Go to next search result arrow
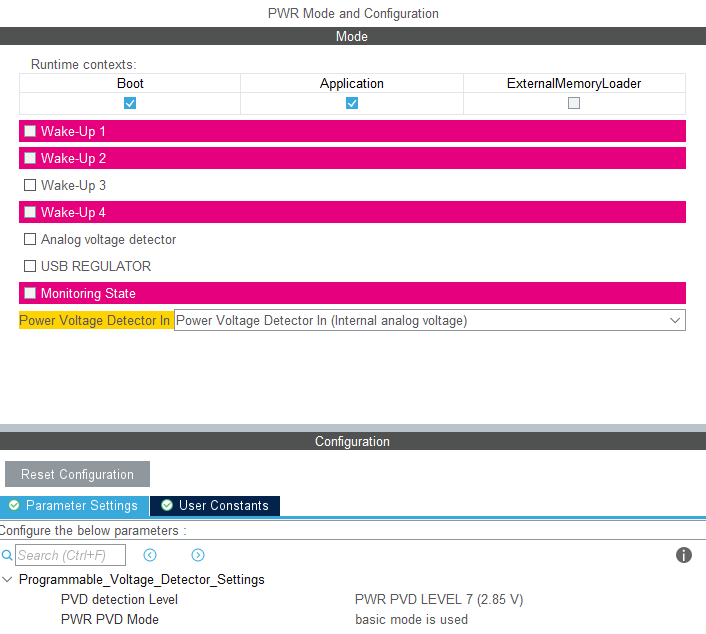Image resolution: width=706 pixels, height=634 pixels. click(x=198, y=555)
